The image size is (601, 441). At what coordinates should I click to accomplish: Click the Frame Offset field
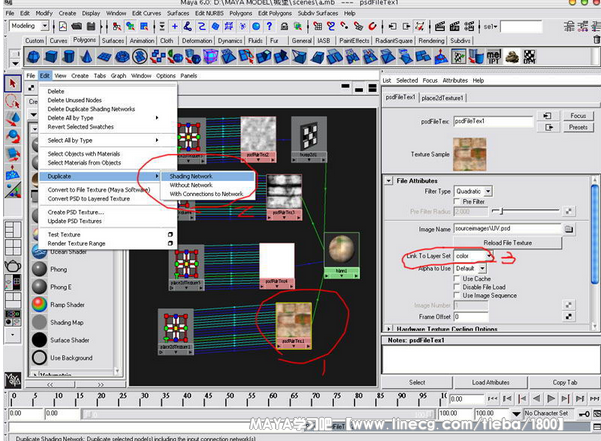pyautogui.click(x=471, y=316)
